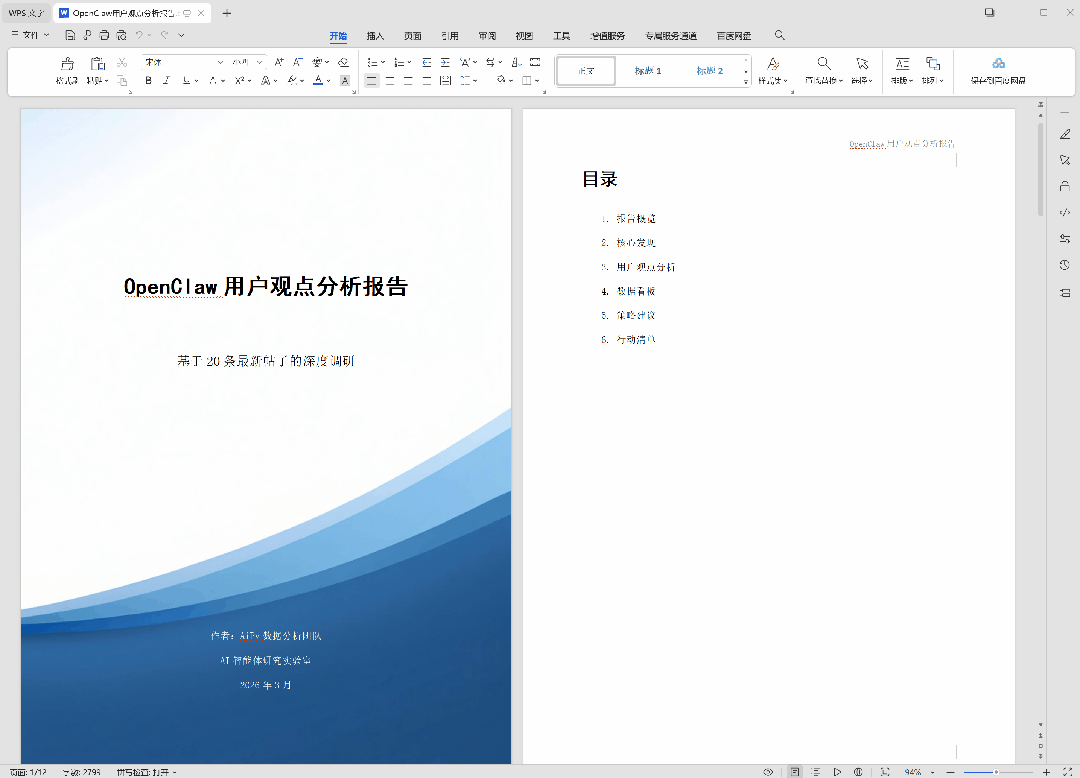1080x778 pixels.
Task: Align paragraph left
Action: point(371,81)
